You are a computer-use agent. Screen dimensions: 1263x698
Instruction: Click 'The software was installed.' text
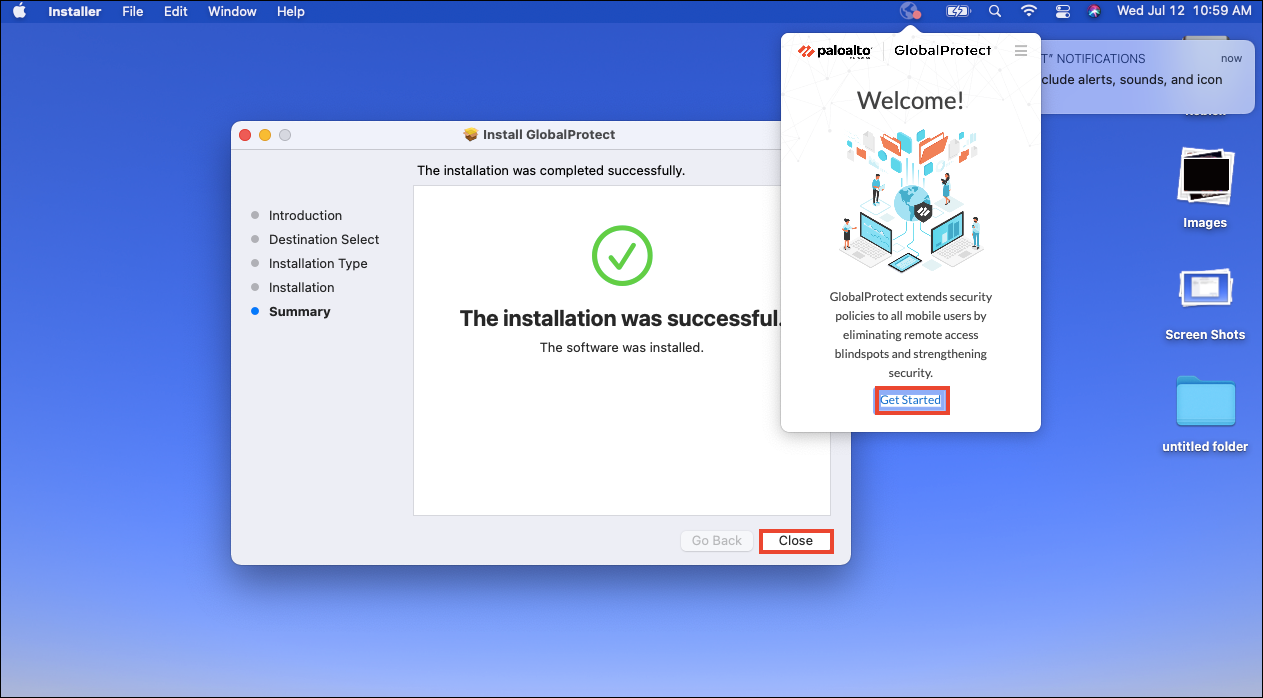(x=622, y=348)
